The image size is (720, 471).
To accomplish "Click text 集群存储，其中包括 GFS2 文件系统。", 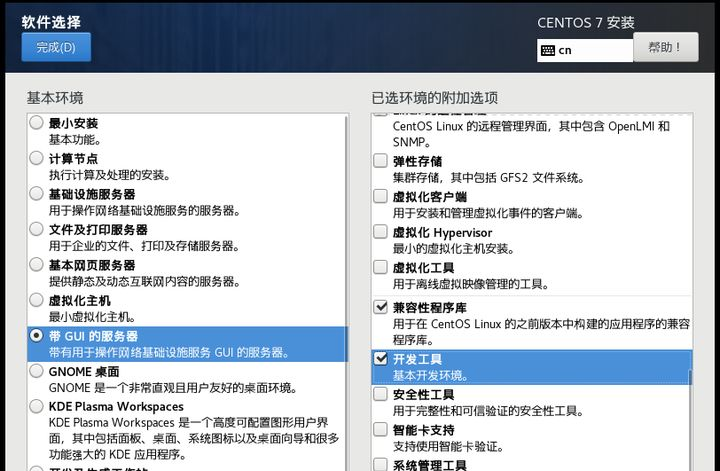I will click(489, 178).
